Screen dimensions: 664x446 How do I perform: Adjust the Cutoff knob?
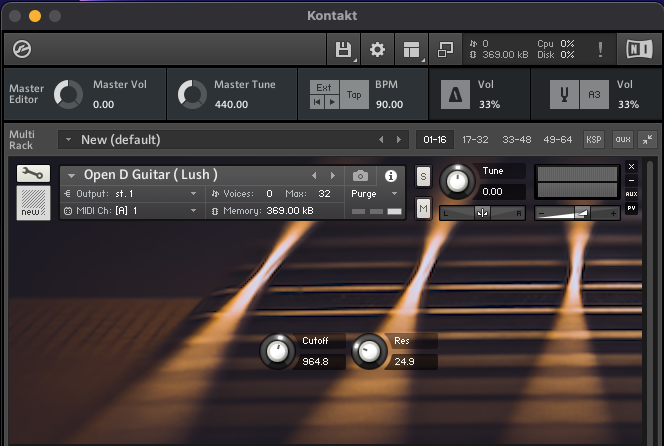click(277, 352)
